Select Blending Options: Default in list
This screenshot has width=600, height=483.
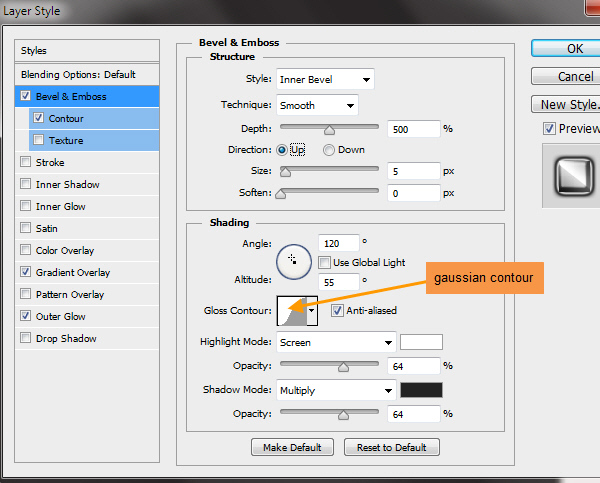77,74
